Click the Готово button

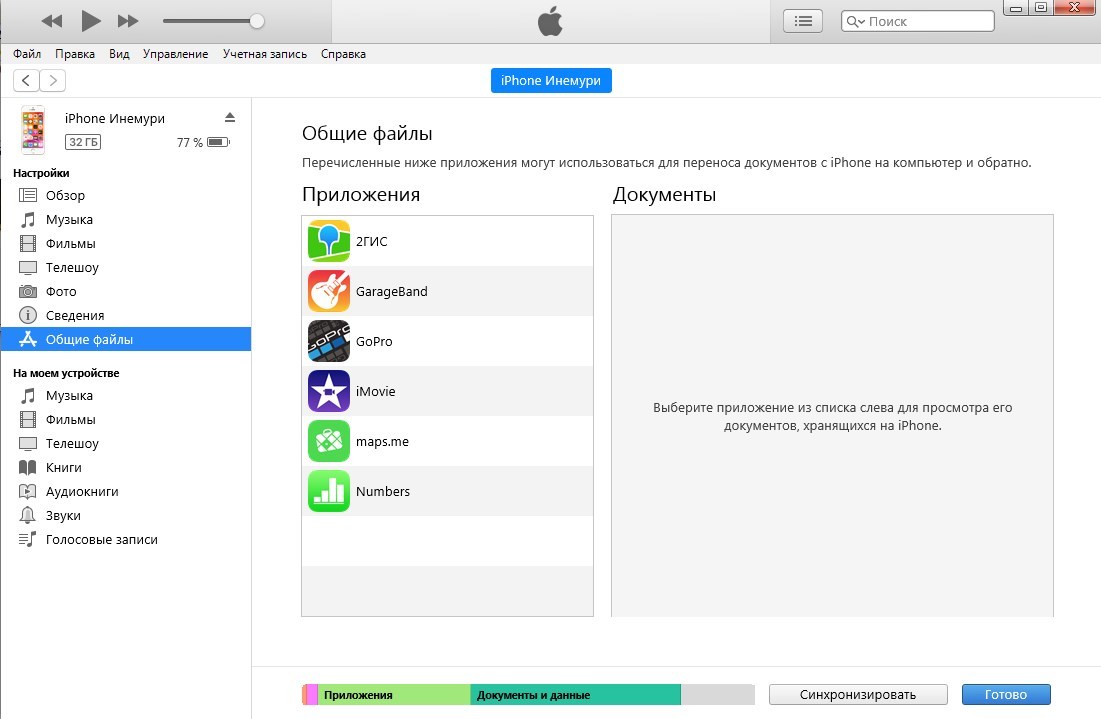click(x=1006, y=694)
